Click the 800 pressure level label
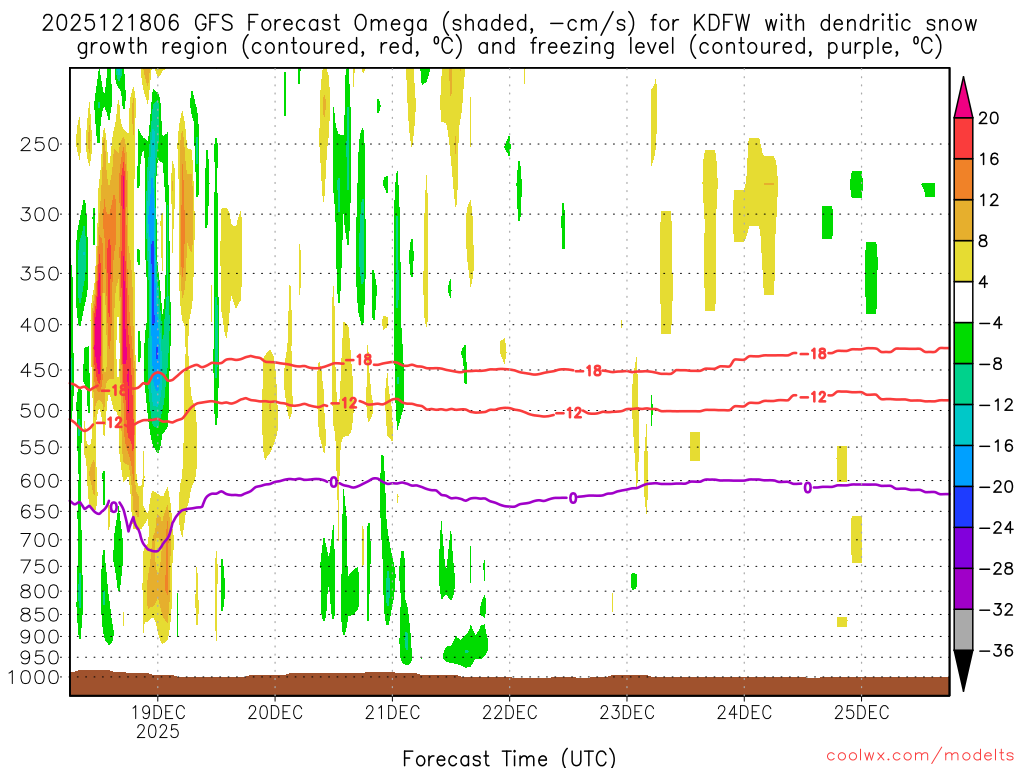This screenshot has height=768, width=1024. coord(39,592)
